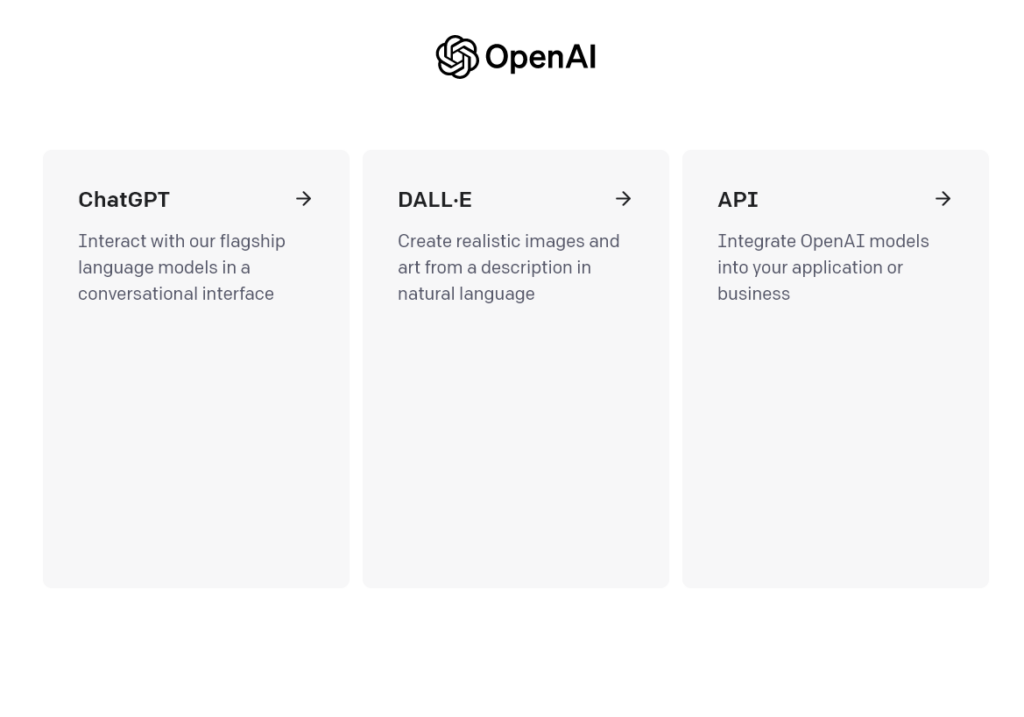Click the arrow icon beside API
1024x717 pixels.
(x=943, y=199)
